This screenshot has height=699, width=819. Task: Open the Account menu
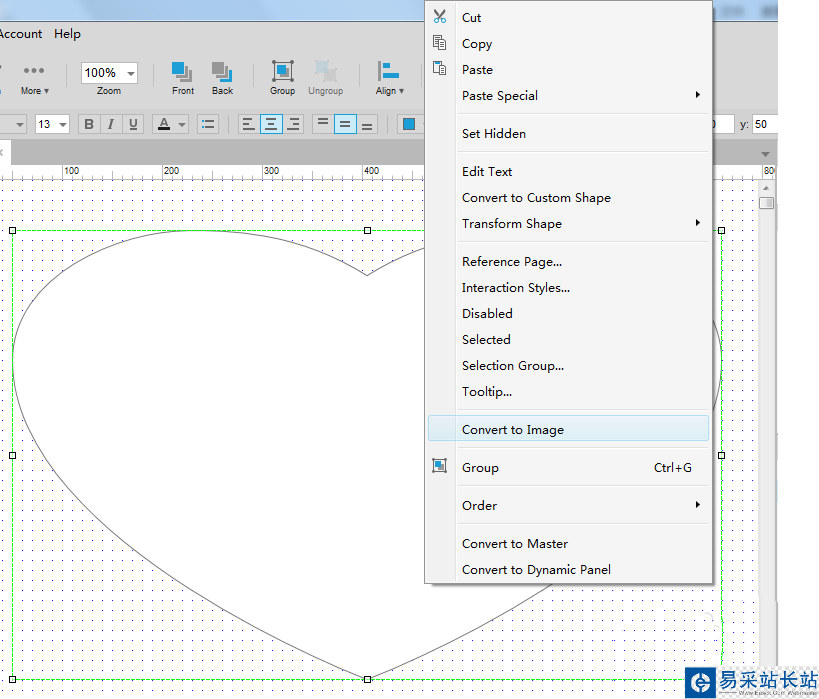pos(21,34)
